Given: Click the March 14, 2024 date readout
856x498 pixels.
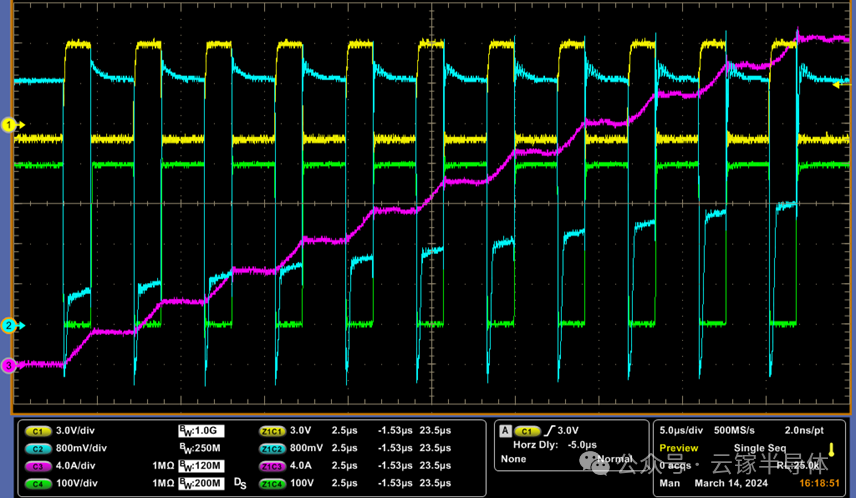Looking at the screenshot, I should (x=731, y=483).
